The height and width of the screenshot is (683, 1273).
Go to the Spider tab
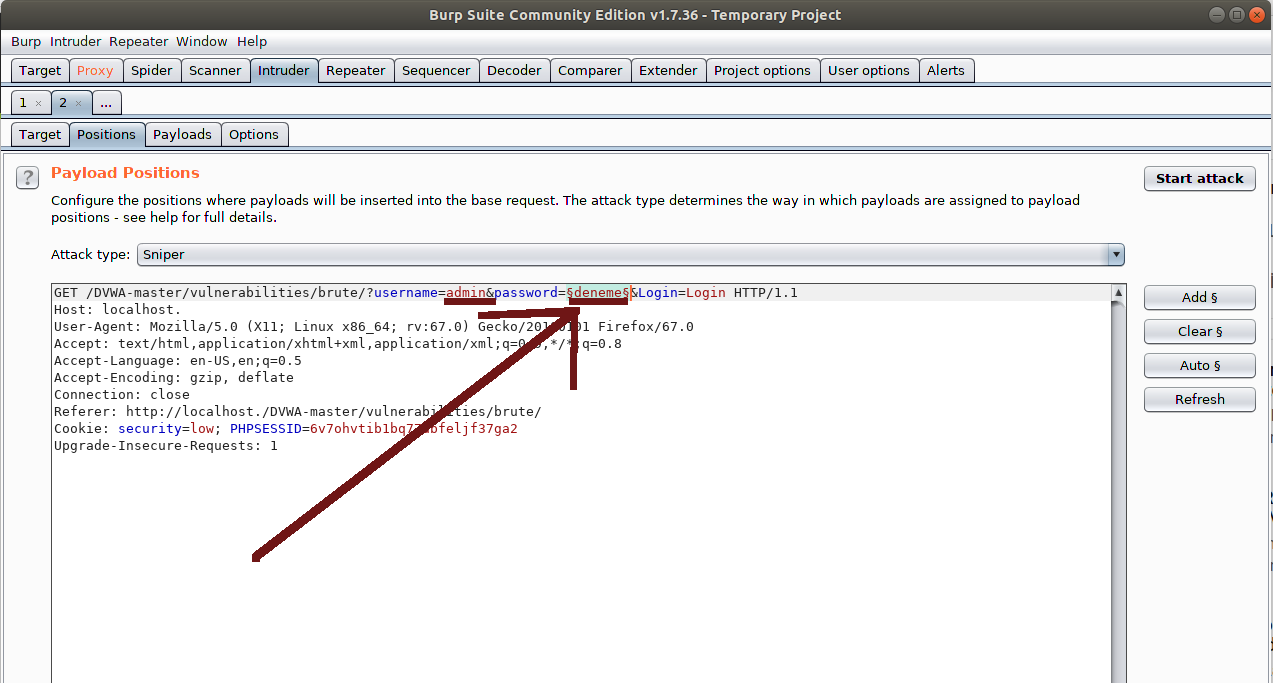coord(152,70)
